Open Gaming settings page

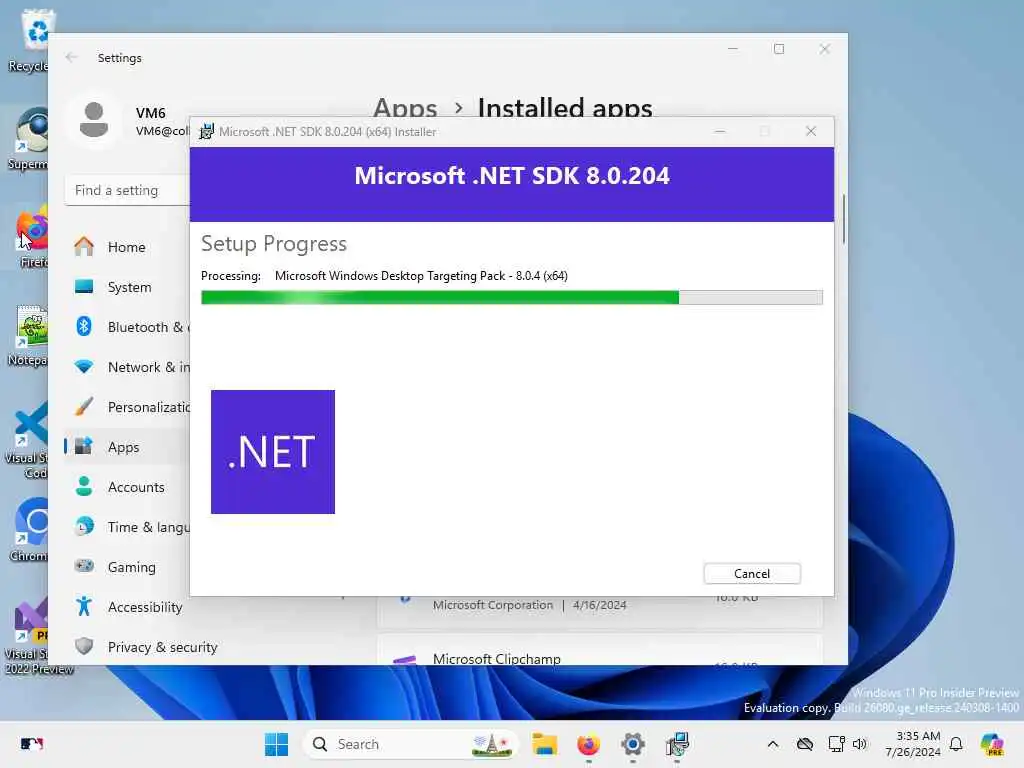[127, 567]
